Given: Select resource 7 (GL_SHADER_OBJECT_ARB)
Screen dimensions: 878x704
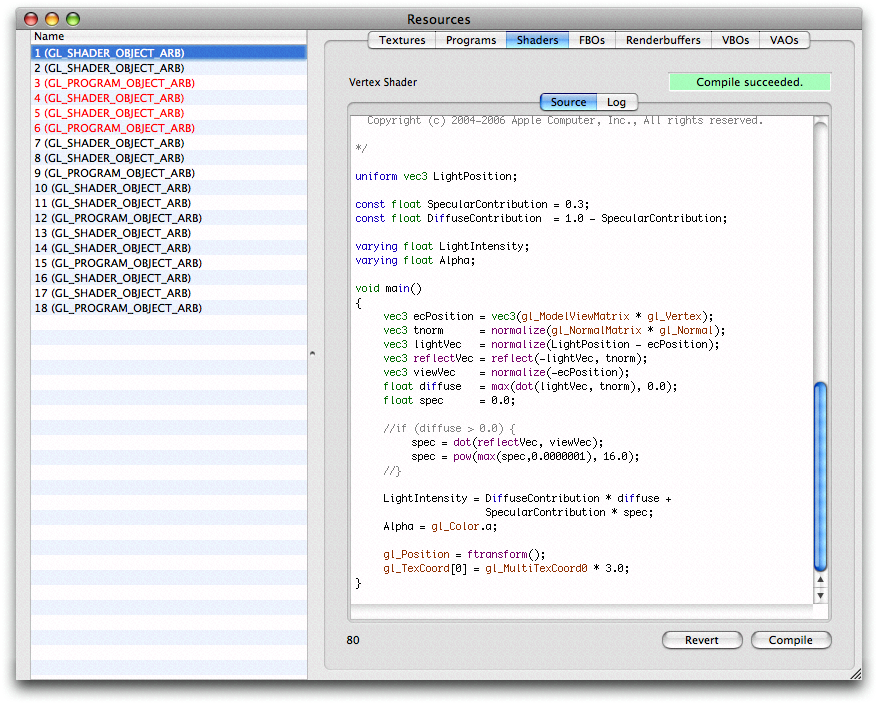Looking at the screenshot, I should [x=108, y=143].
